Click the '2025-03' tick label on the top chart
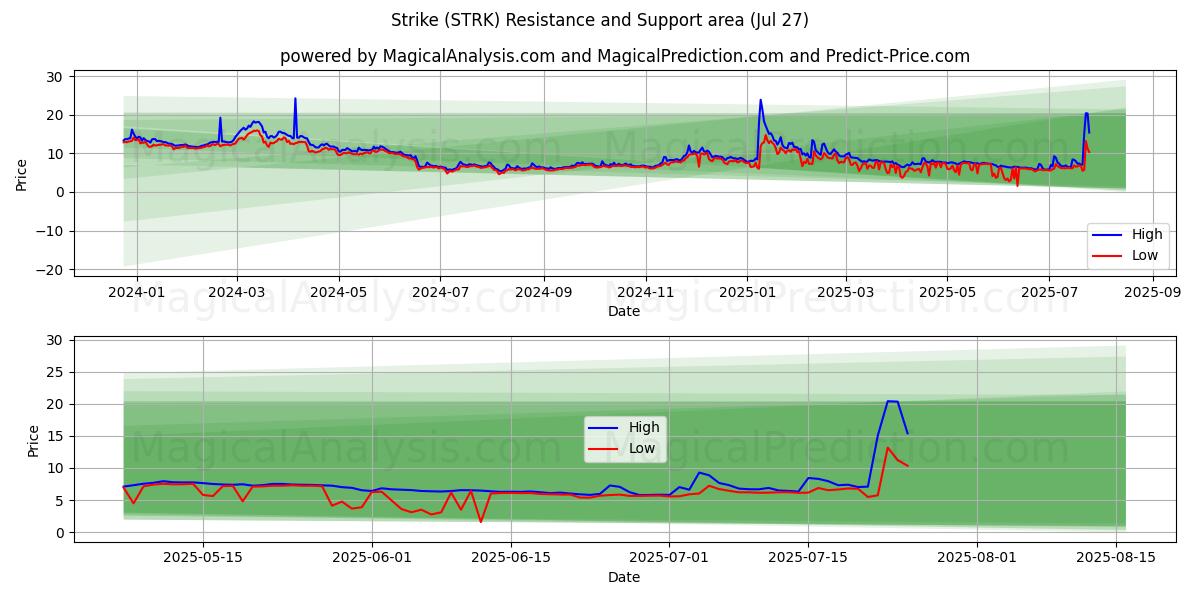1200x600 pixels. point(846,293)
